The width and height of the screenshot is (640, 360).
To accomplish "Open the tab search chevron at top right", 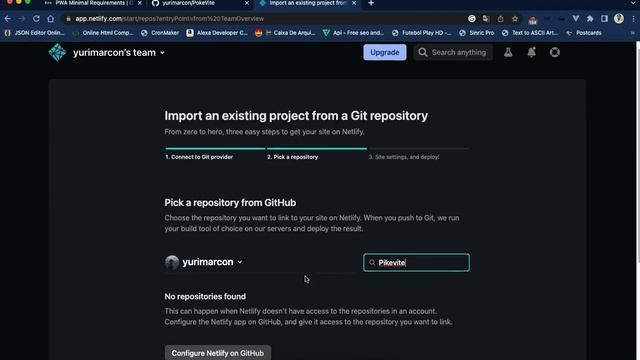I will [633, 3].
